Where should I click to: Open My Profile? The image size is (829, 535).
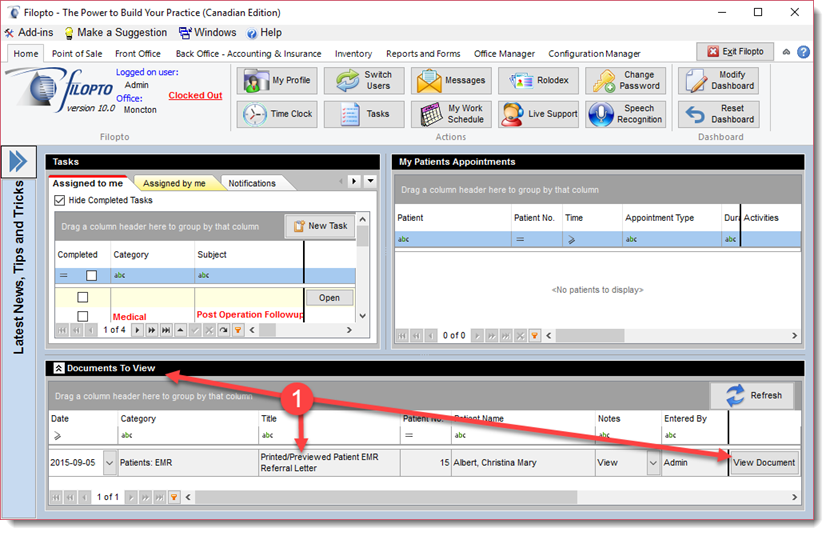click(x=277, y=80)
